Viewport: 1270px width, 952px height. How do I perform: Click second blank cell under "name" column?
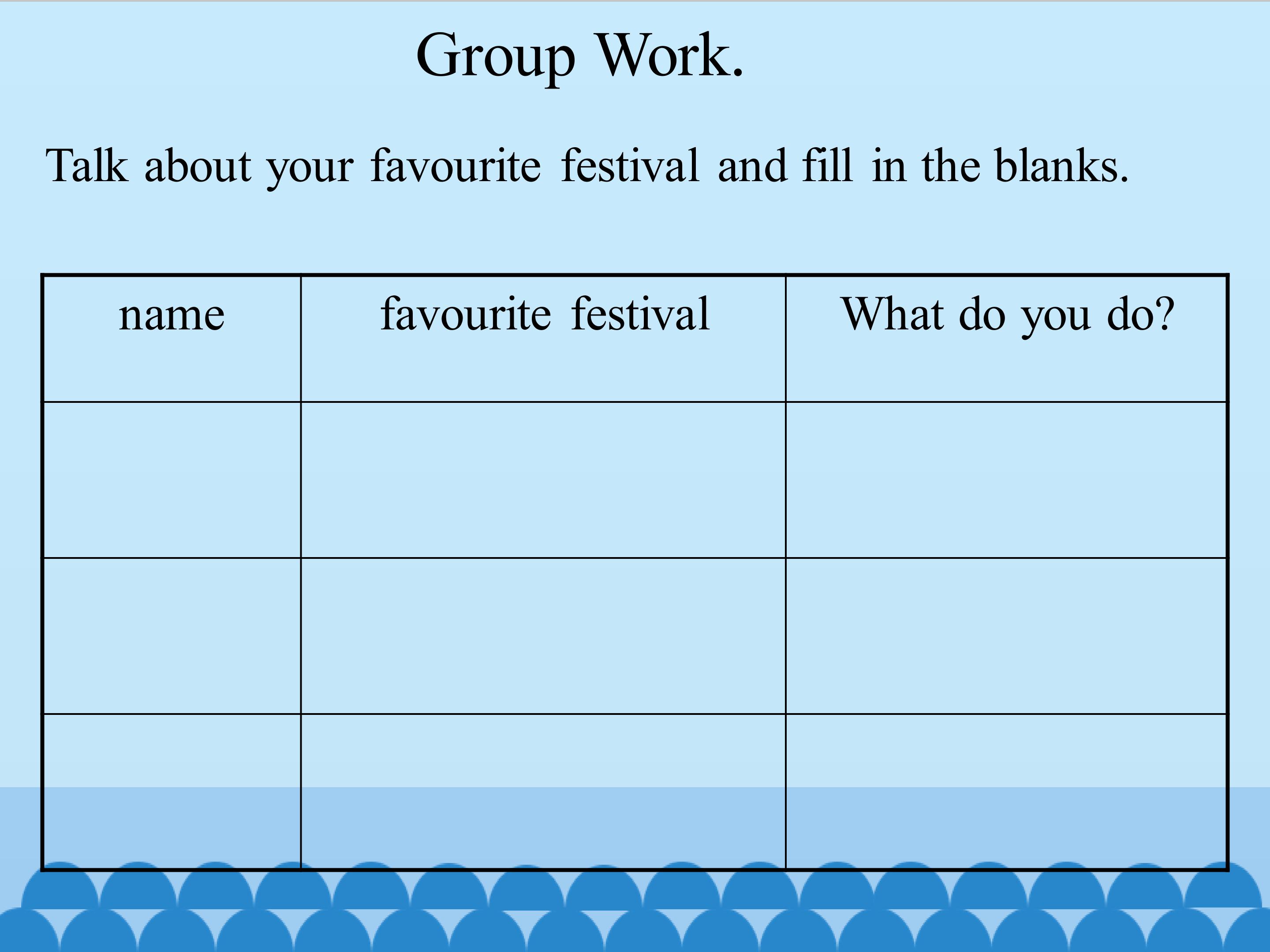point(172,636)
